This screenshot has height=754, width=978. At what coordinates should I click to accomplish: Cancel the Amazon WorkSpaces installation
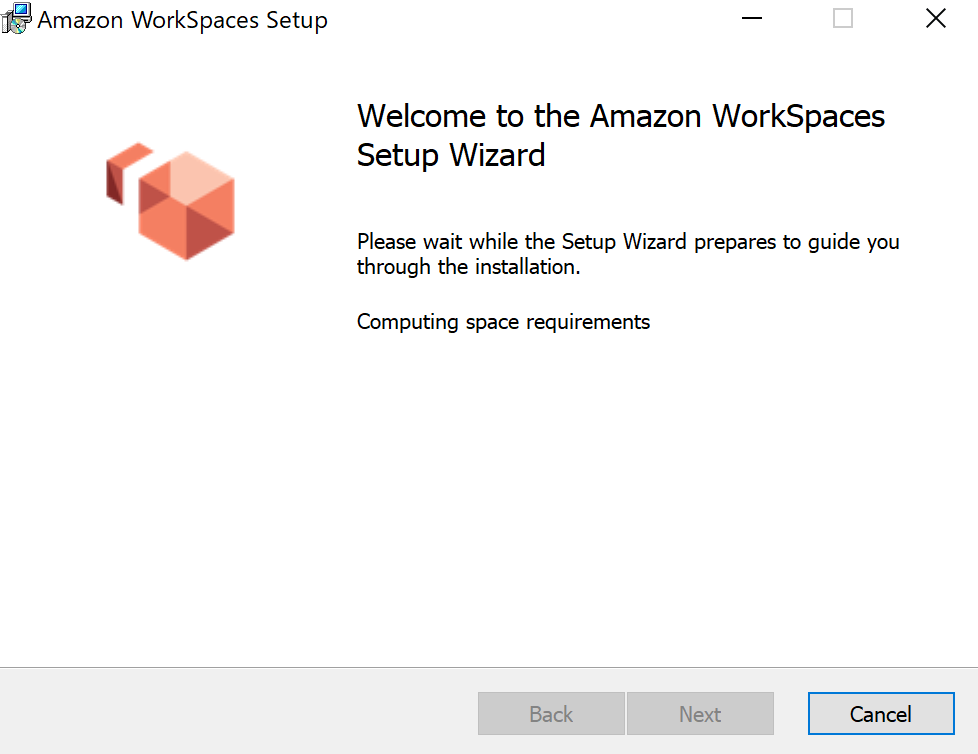tap(881, 713)
